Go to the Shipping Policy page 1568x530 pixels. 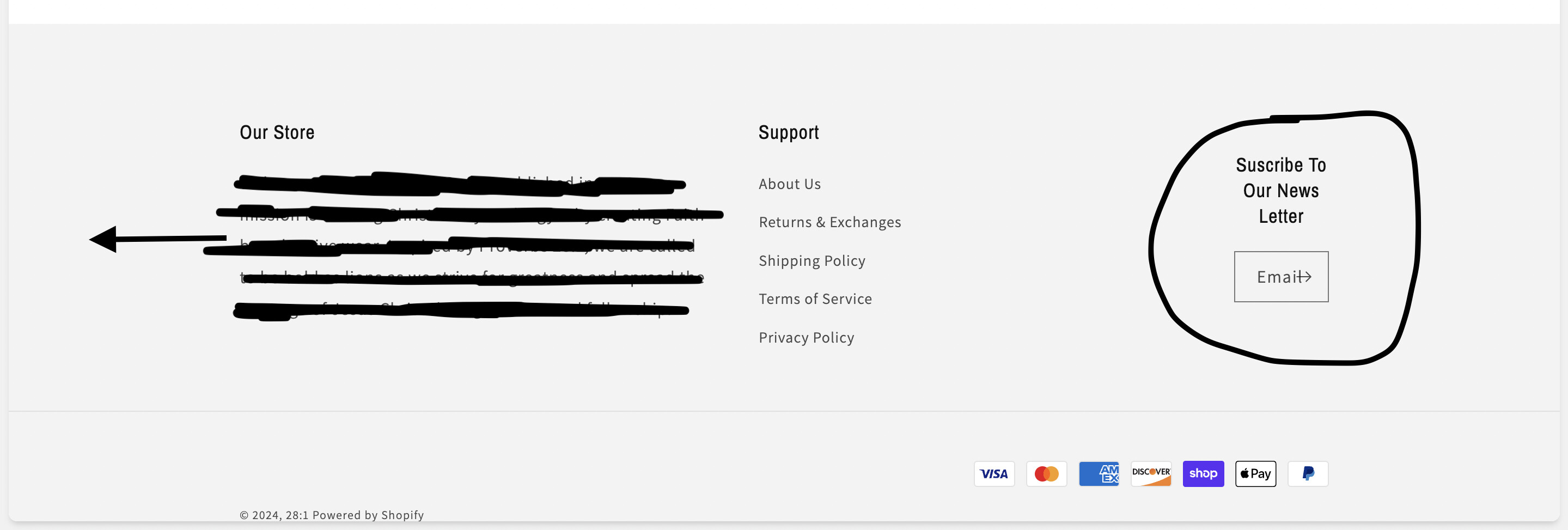pyautogui.click(x=812, y=260)
